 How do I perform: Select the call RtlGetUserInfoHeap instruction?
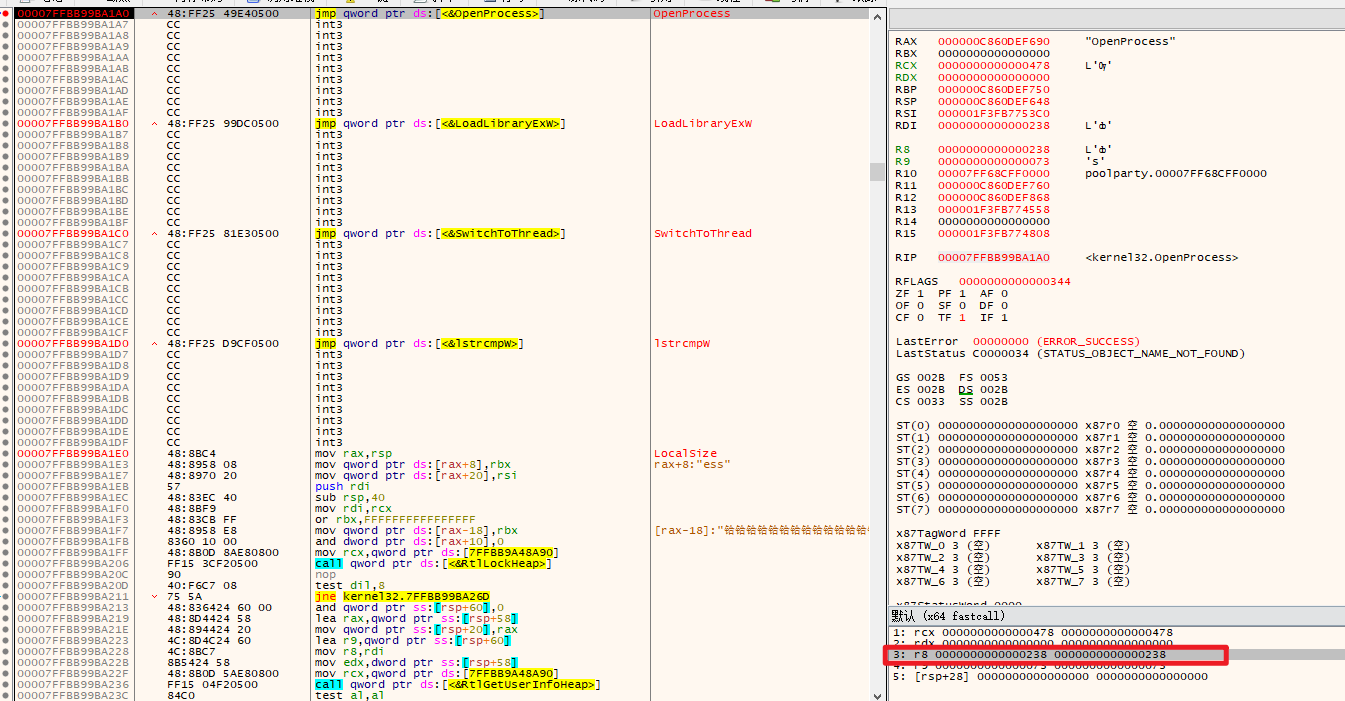click(x=457, y=685)
